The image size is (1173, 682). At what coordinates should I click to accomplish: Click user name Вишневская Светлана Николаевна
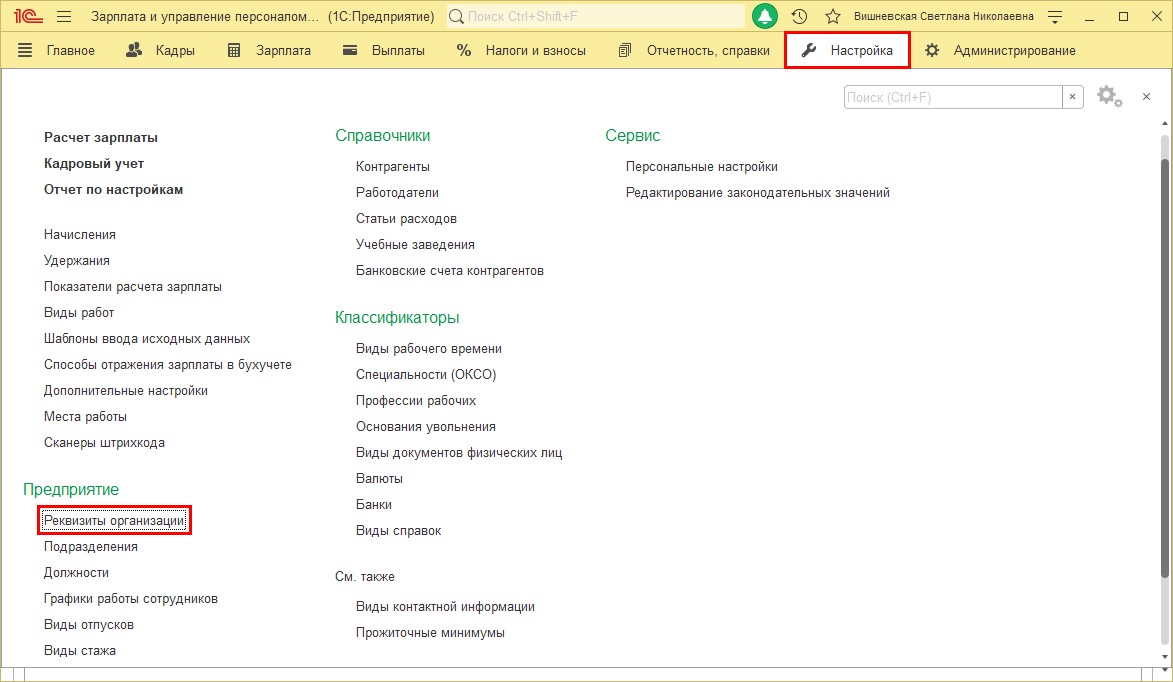(x=944, y=16)
